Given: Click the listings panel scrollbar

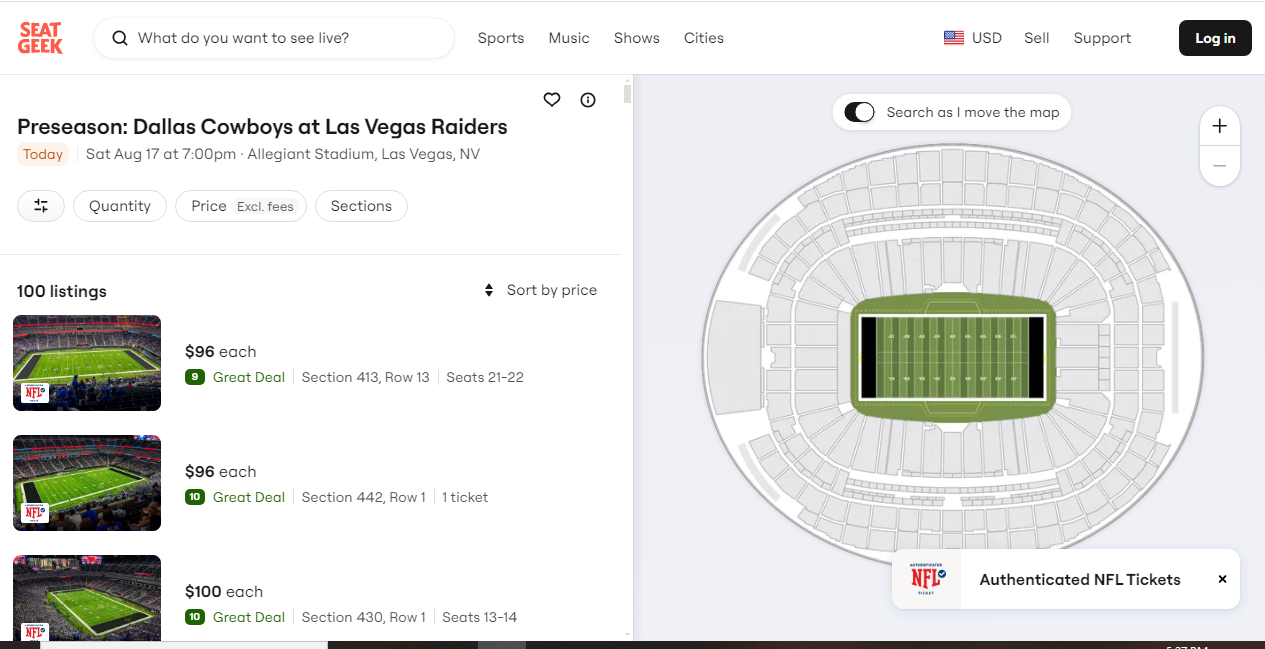Looking at the screenshot, I should coord(627,95).
